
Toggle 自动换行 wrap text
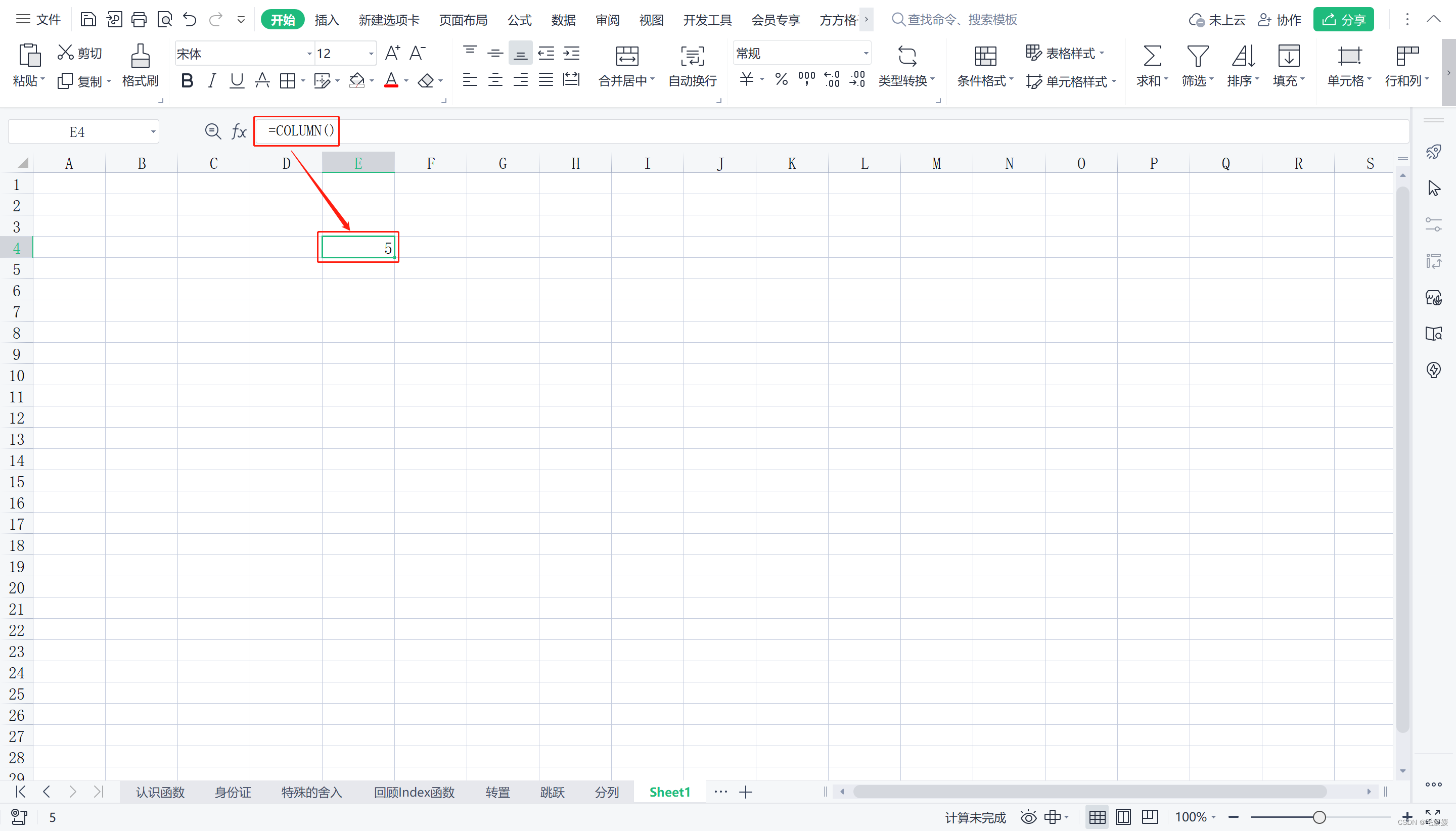pos(692,66)
